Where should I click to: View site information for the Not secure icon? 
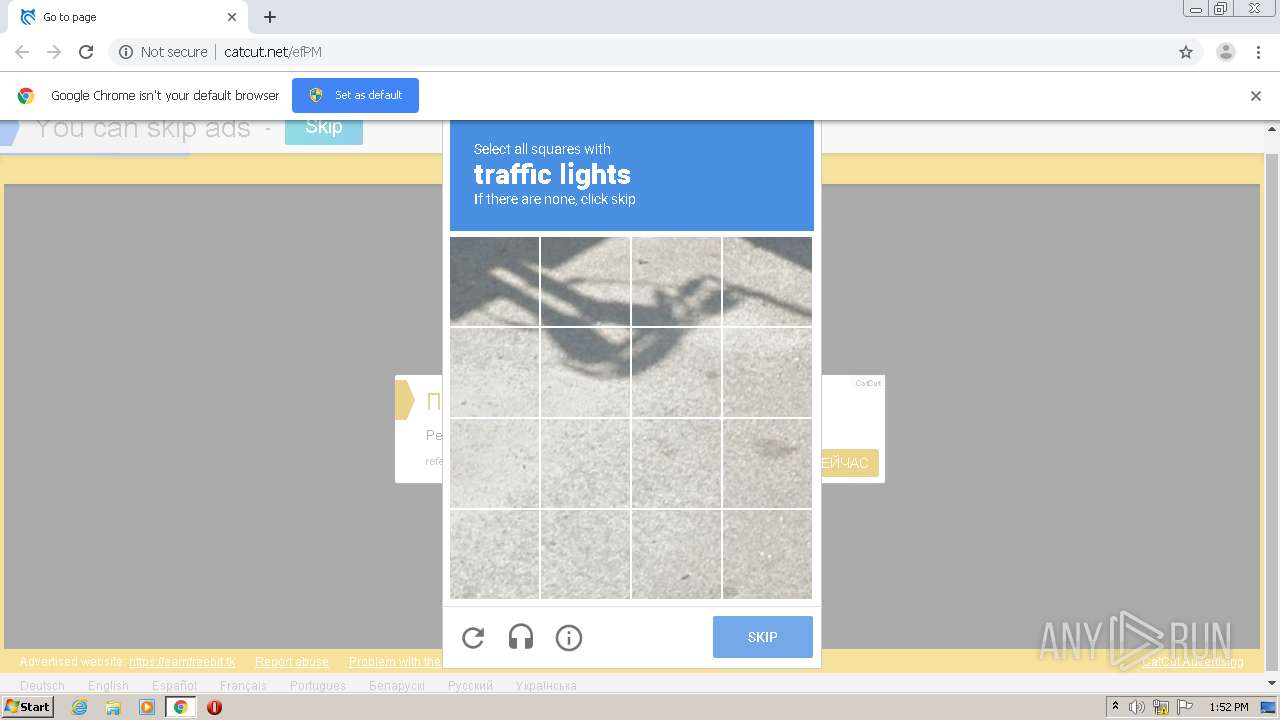pyautogui.click(x=126, y=52)
